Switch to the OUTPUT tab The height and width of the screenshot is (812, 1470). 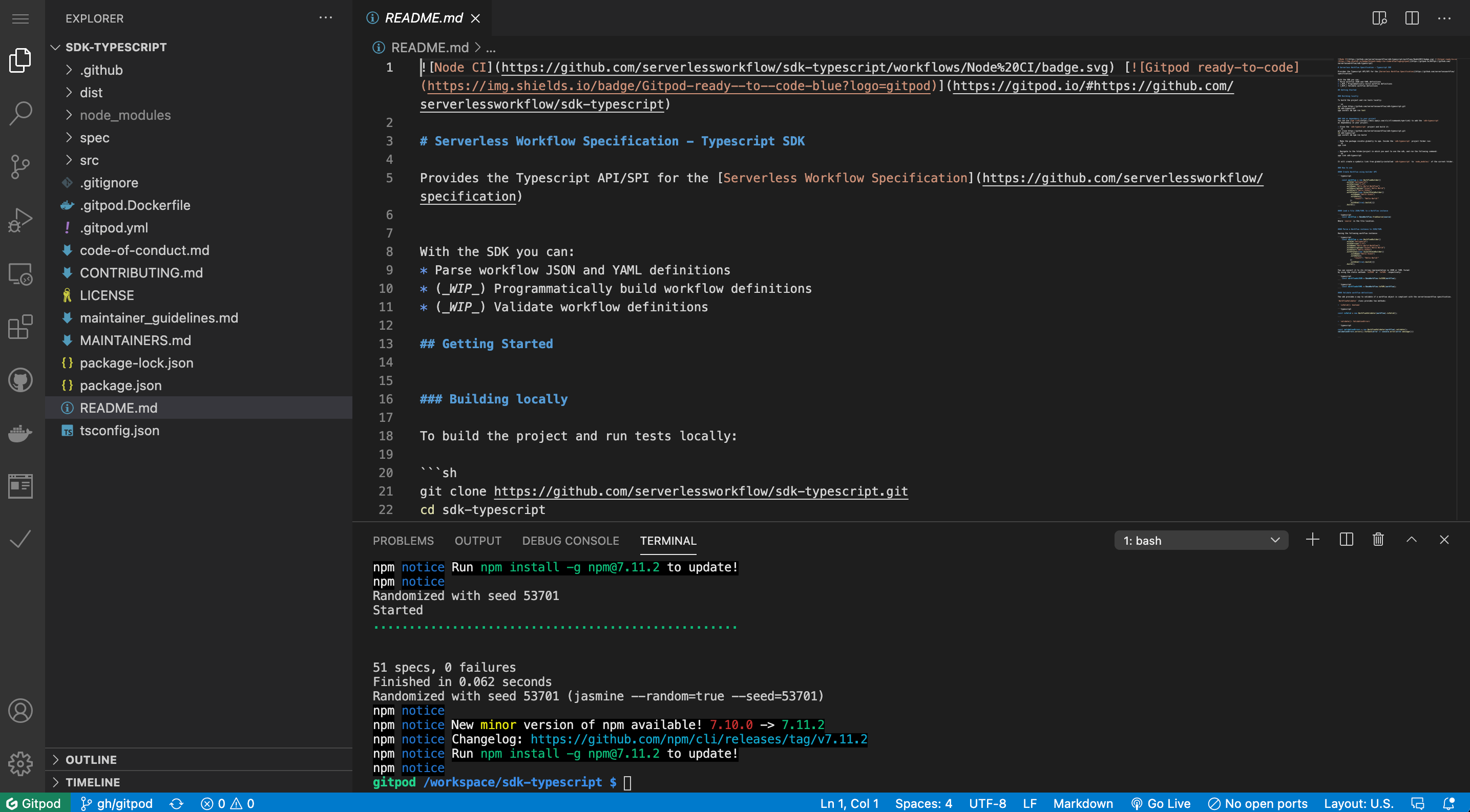point(478,541)
